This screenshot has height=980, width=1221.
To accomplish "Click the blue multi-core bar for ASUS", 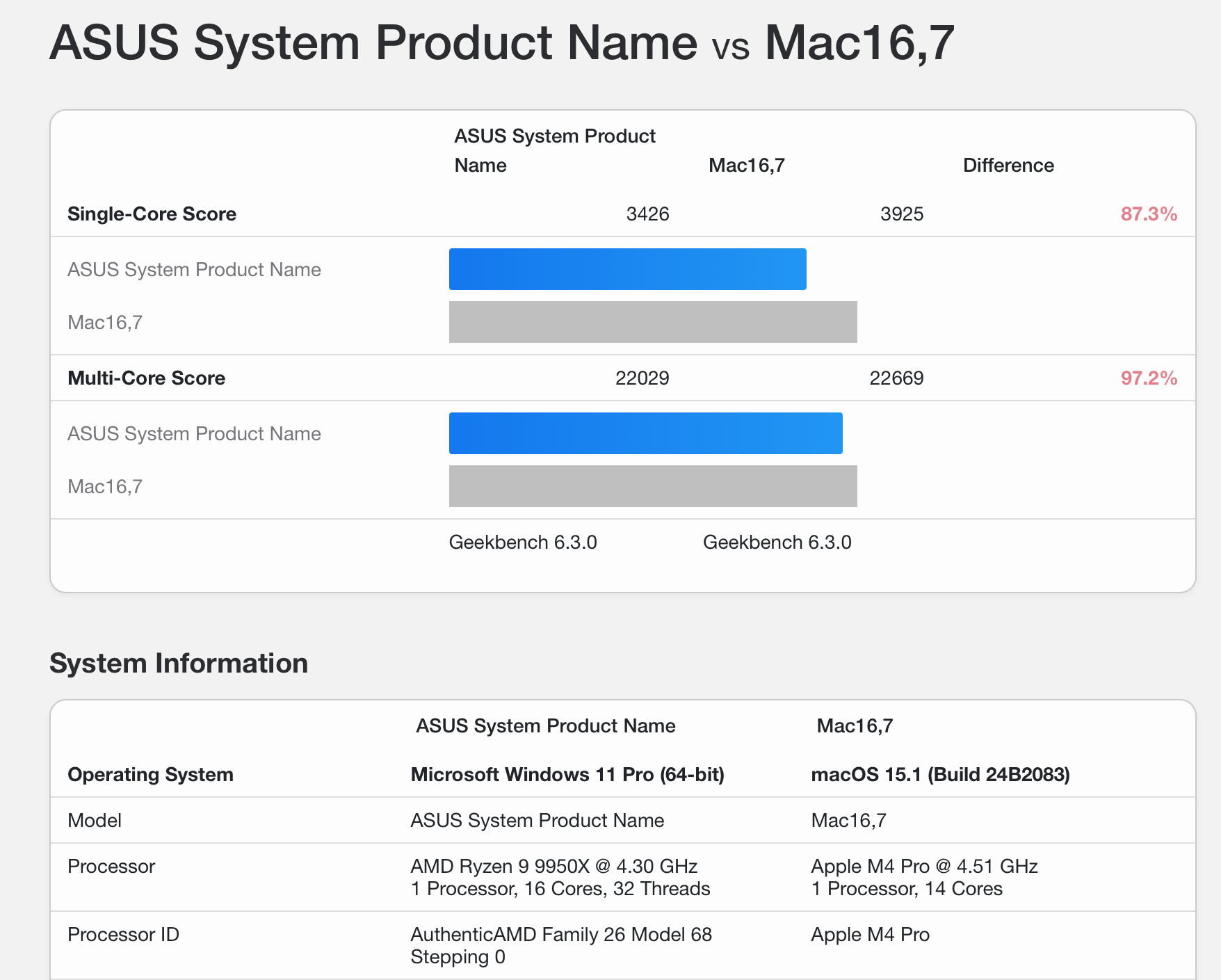I will (x=646, y=433).
